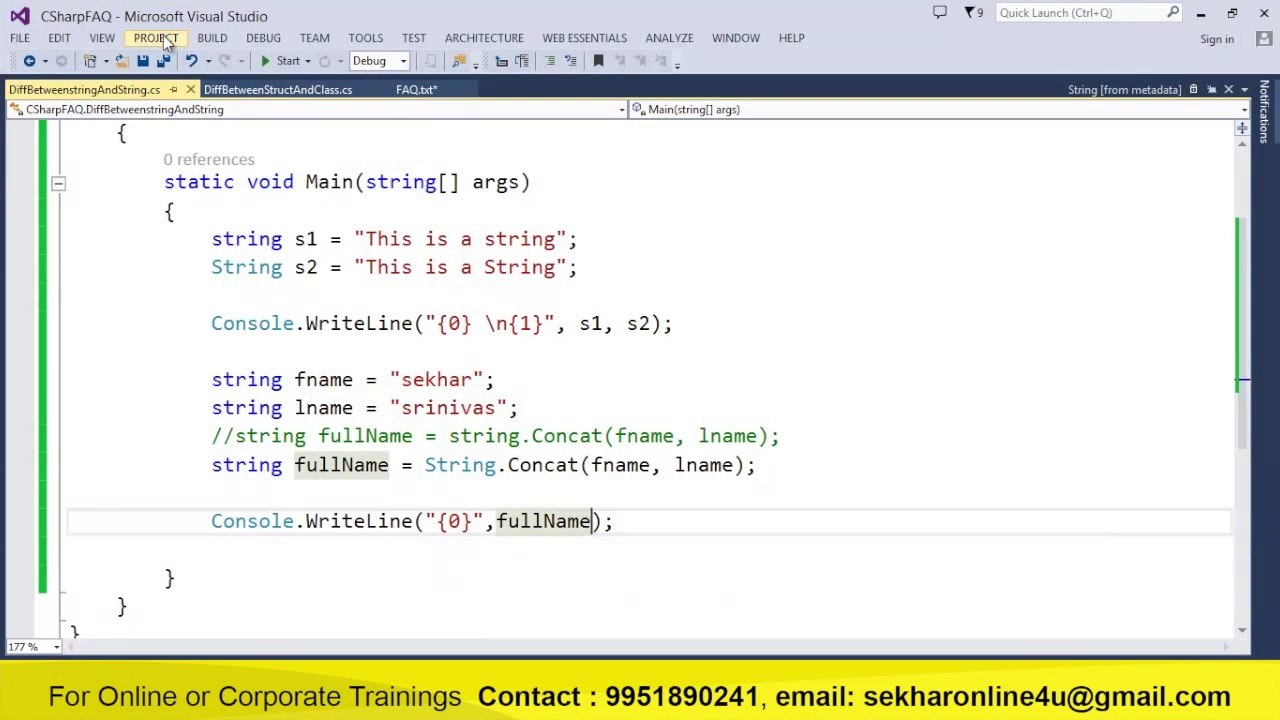Open the TEAM menu
Viewport: 1280px width, 720px height.
[x=314, y=38]
